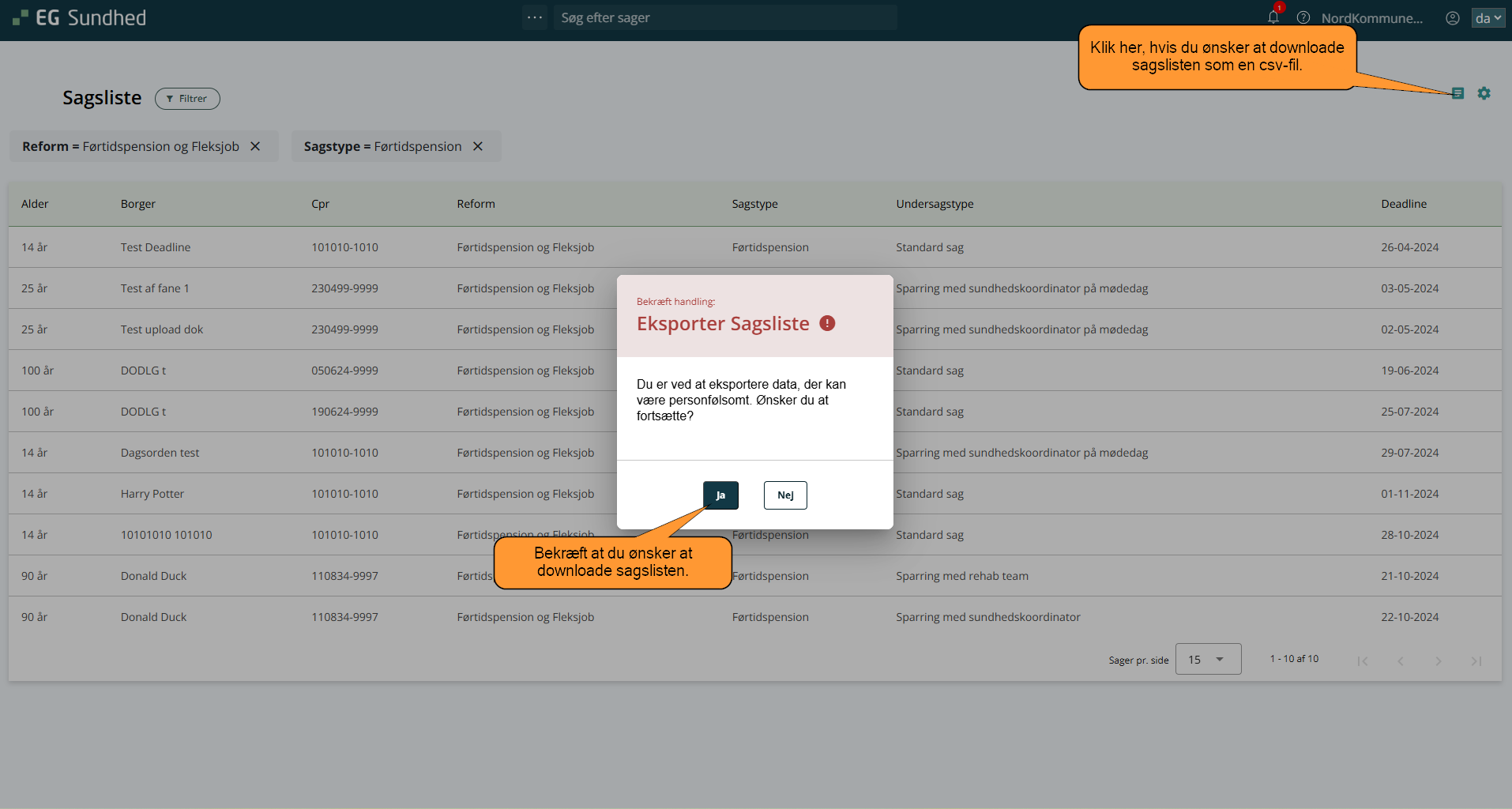Go to the previous page
The height and width of the screenshot is (809, 1512).
[x=1401, y=660]
